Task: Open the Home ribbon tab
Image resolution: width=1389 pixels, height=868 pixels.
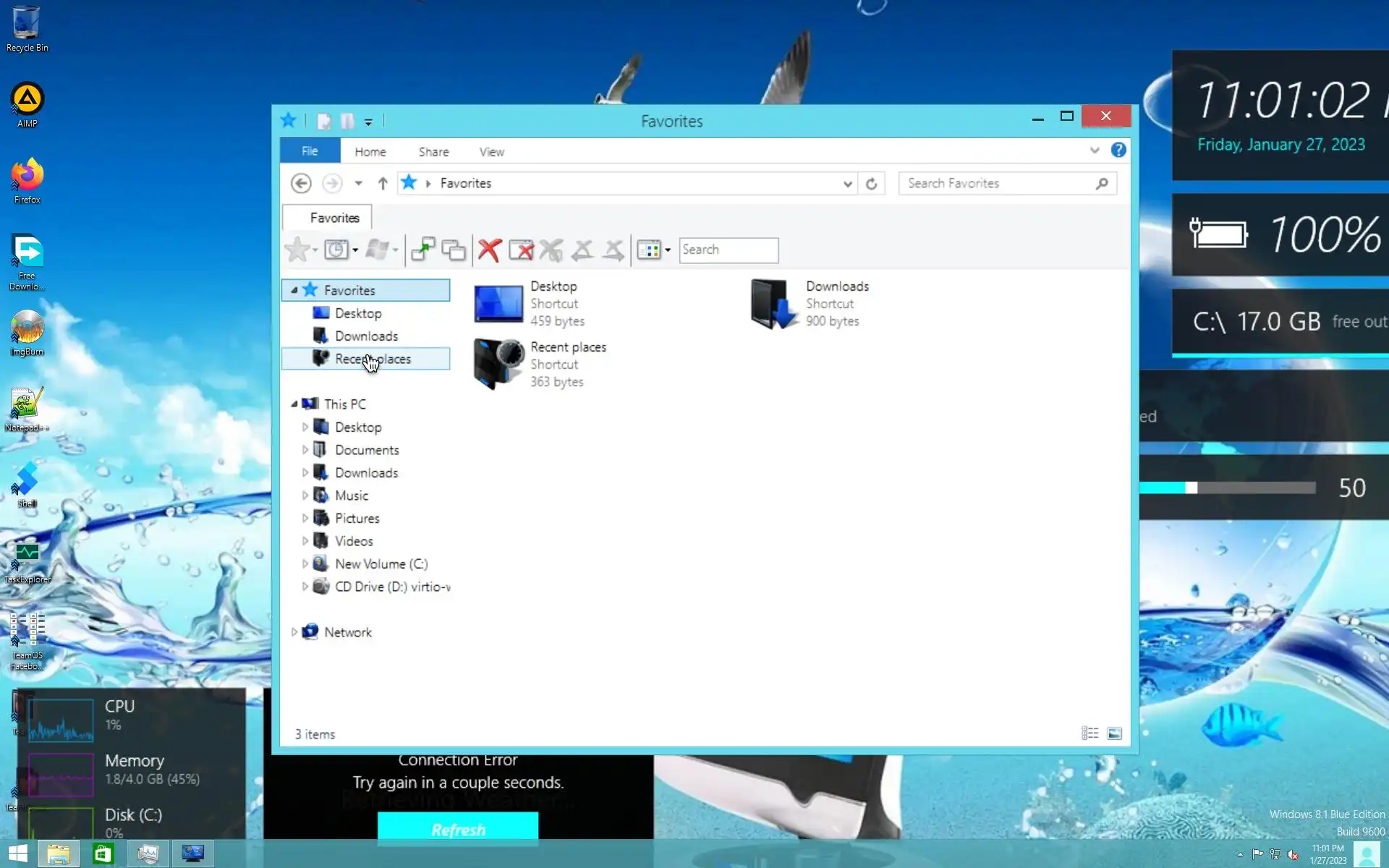Action: click(x=370, y=152)
